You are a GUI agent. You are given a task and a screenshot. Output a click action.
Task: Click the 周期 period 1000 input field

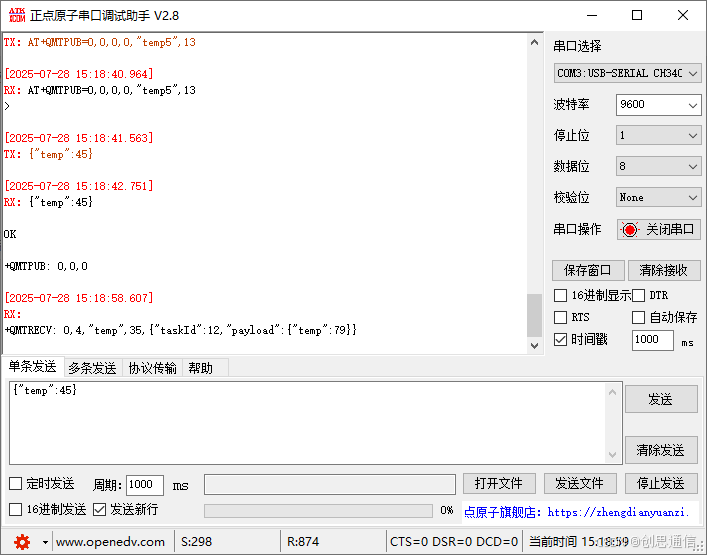point(145,485)
